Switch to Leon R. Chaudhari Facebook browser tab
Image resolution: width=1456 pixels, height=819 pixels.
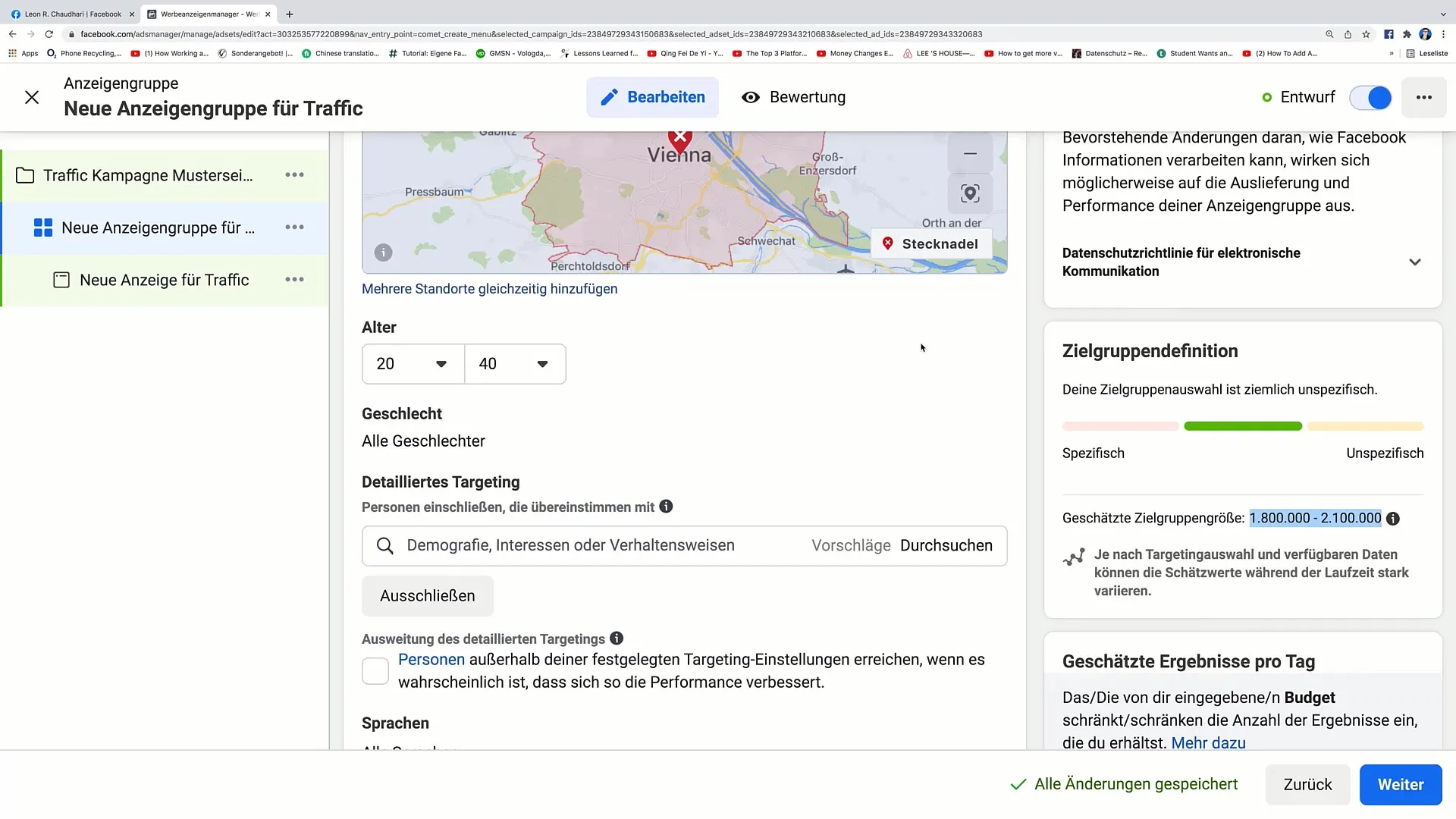coord(72,14)
